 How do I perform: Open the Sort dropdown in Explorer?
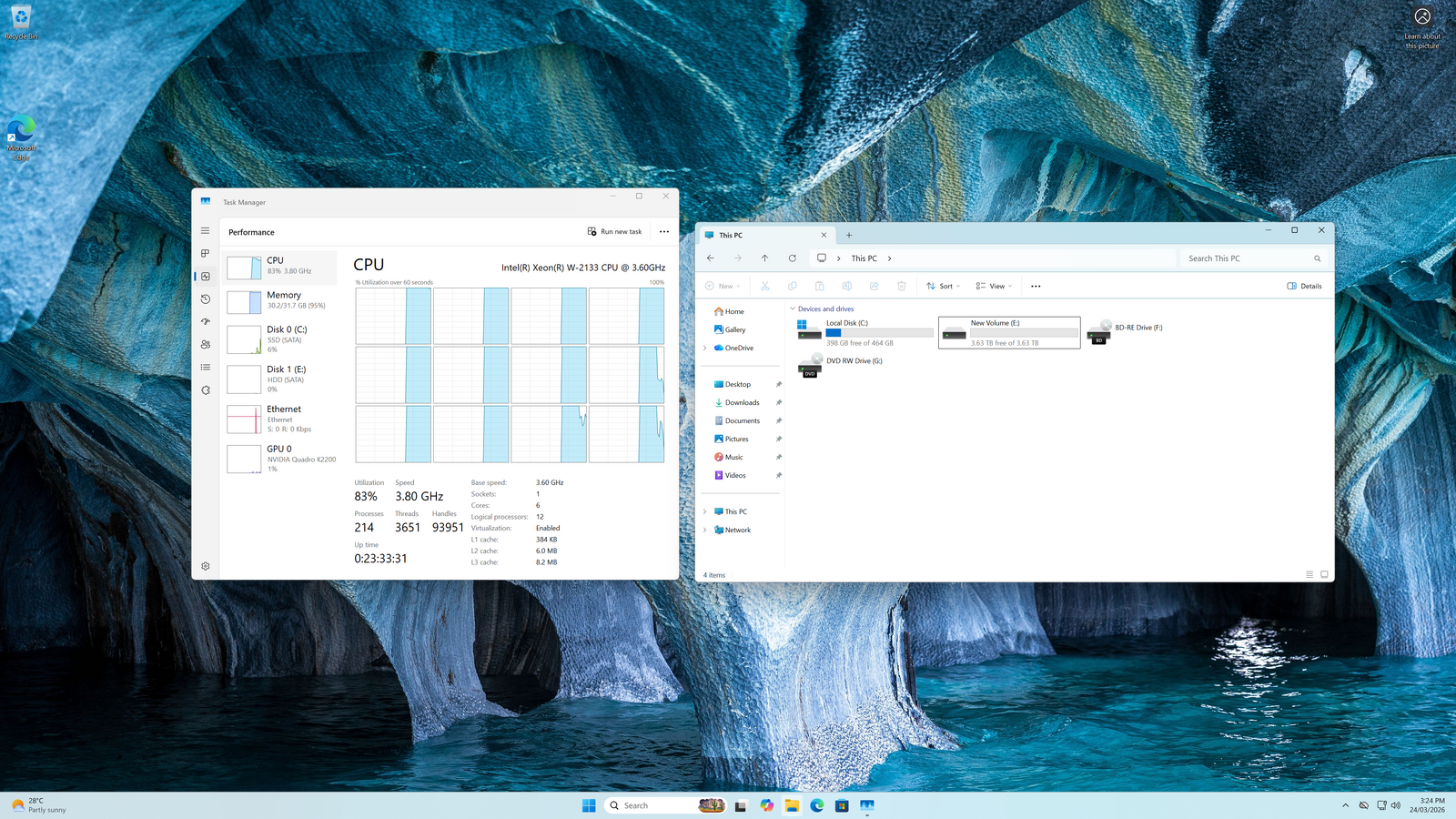tap(943, 286)
